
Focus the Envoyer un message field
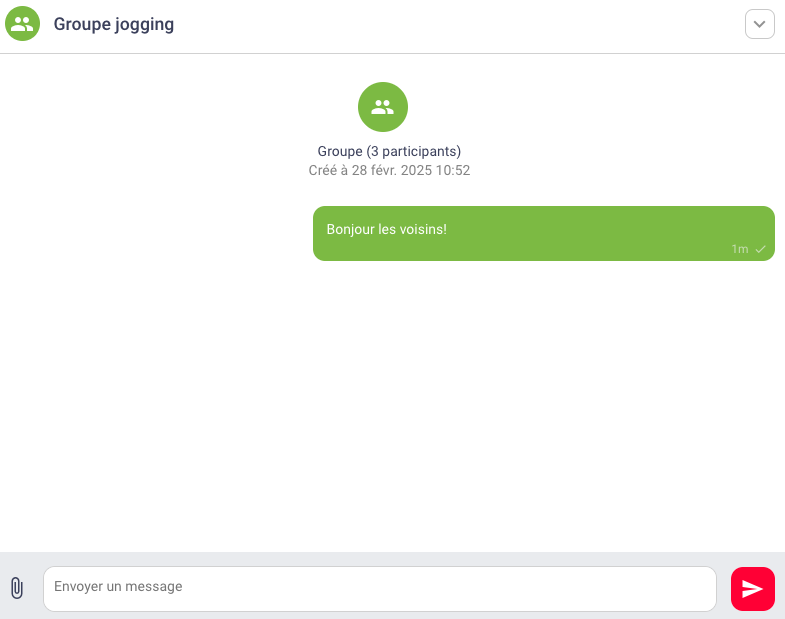coord(380,589)
